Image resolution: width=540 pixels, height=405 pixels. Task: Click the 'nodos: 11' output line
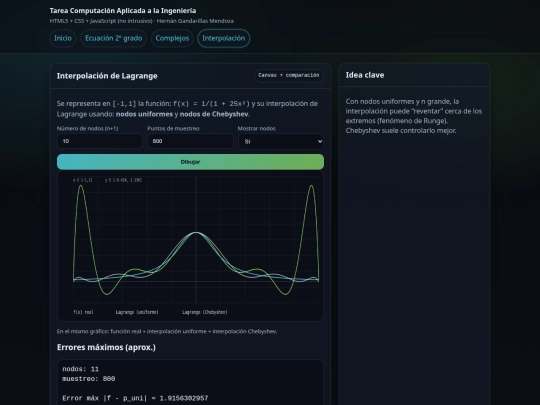81,369
